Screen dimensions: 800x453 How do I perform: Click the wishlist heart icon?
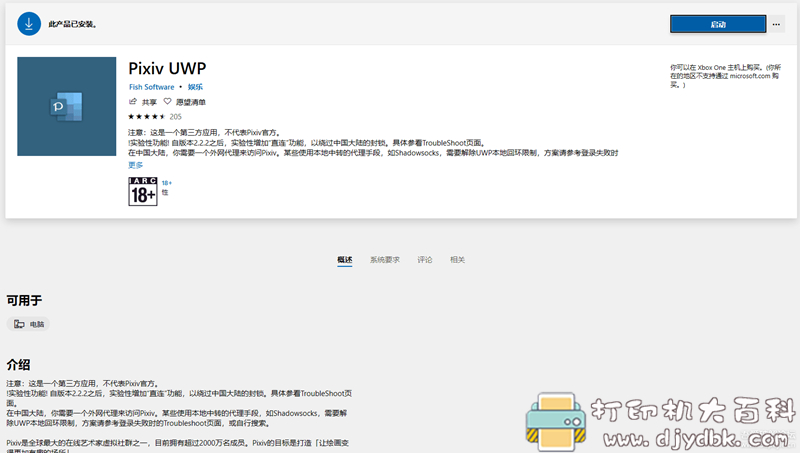167,102
